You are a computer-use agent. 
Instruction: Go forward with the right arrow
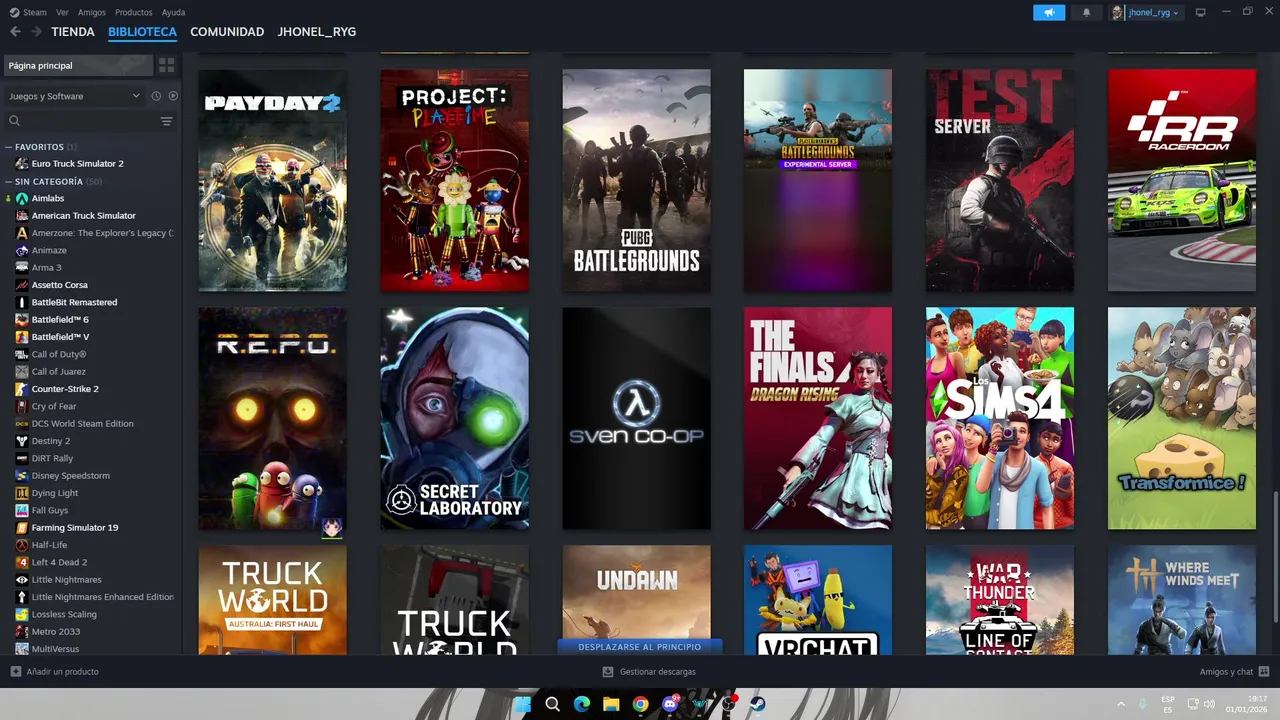tap(36, 32)
